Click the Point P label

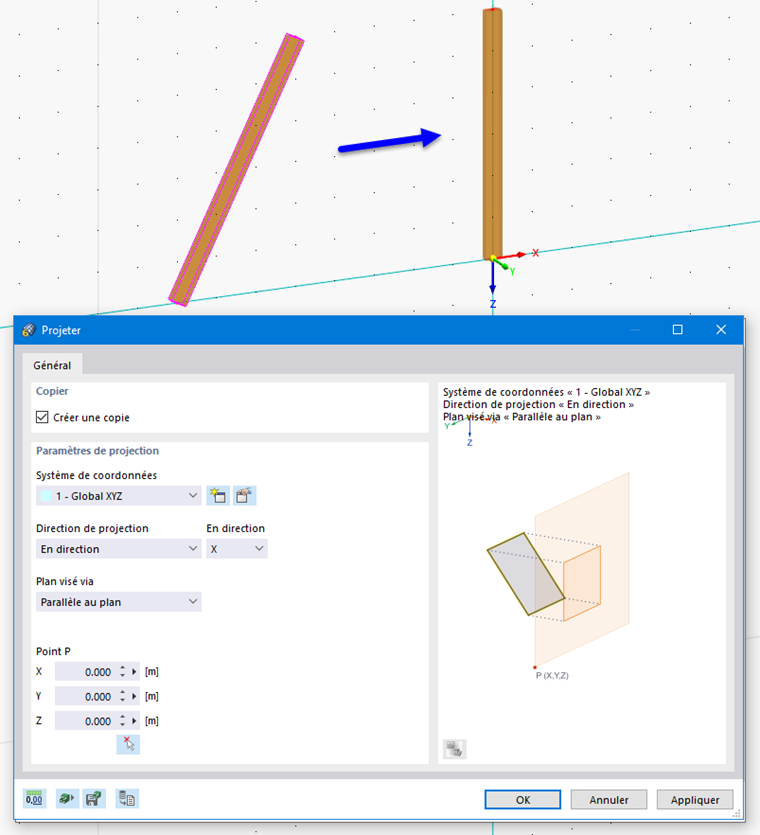pyautogui.click(x=53, y=651)
